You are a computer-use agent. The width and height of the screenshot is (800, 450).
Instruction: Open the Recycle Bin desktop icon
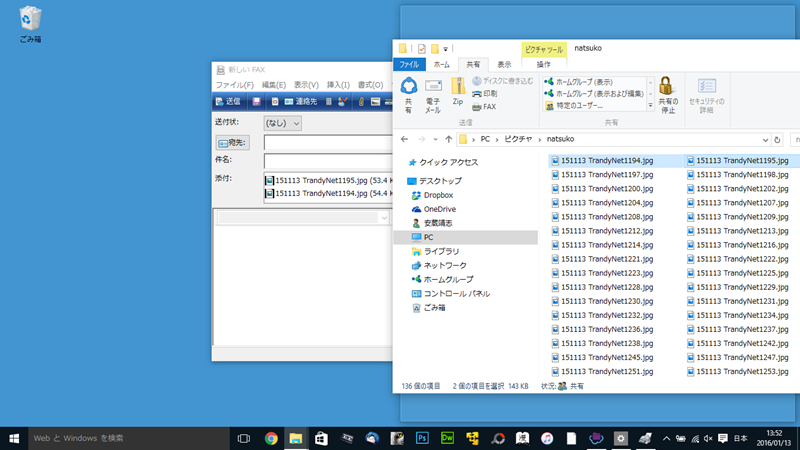(x=31, y=20)
